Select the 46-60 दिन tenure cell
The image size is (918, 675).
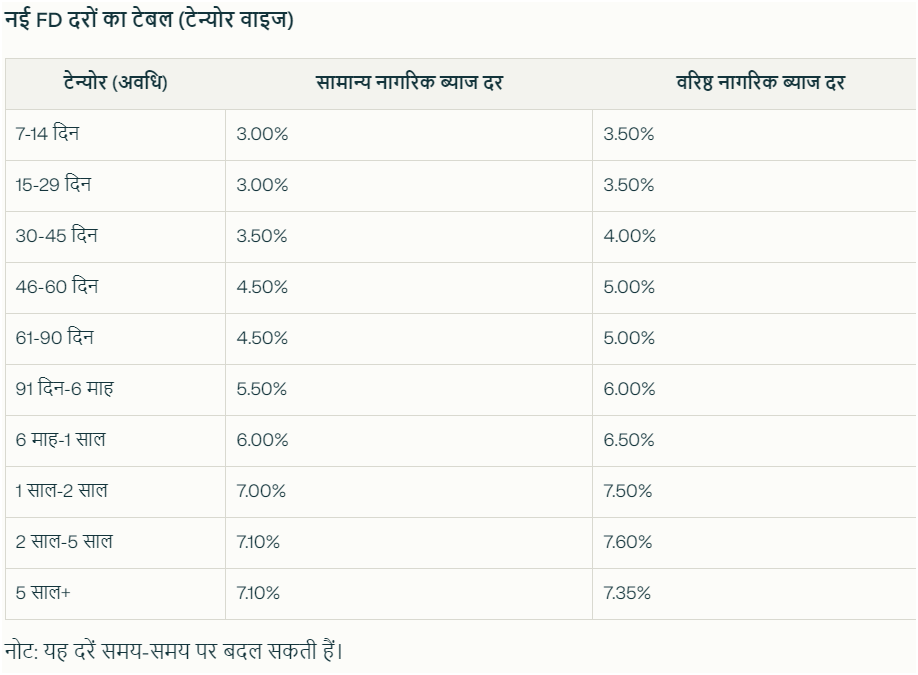coord(57,287)
